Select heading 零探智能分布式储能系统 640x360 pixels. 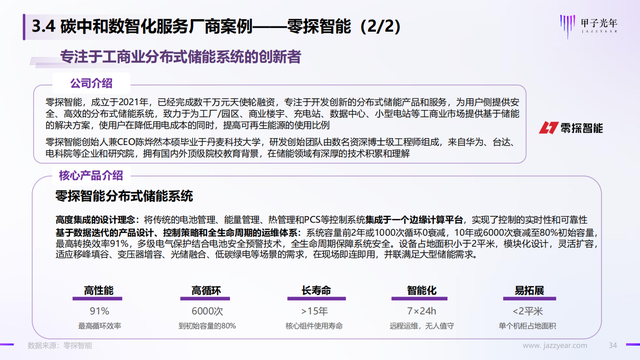[x=124, y=196]
